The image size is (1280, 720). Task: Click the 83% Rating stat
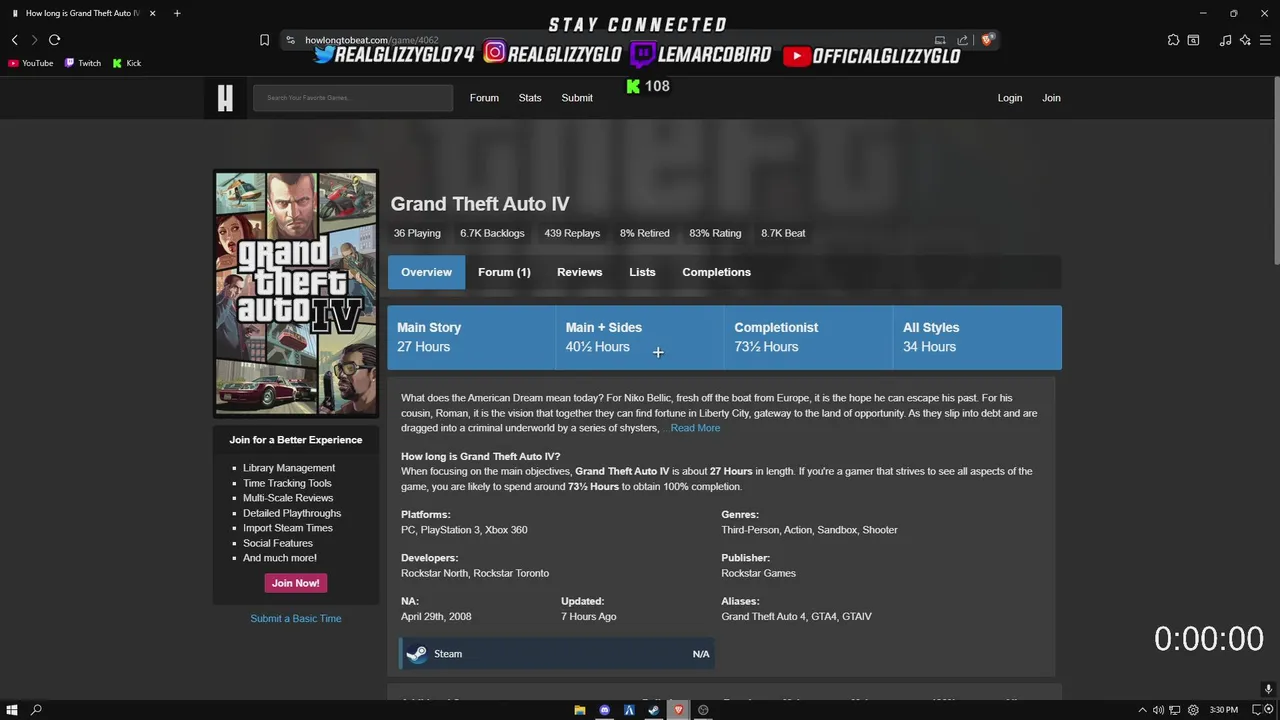click(715, 233)
